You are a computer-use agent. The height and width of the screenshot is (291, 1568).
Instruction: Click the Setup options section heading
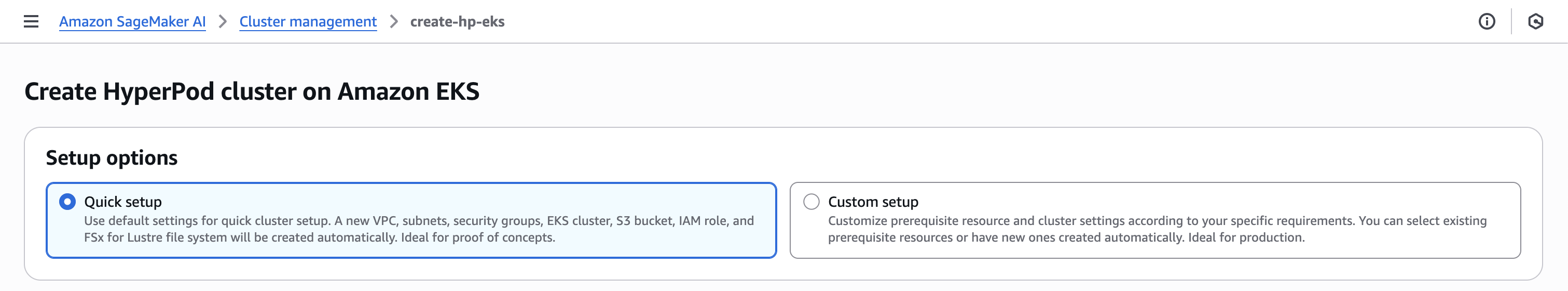pyautogui.click(x=112, y=157)
